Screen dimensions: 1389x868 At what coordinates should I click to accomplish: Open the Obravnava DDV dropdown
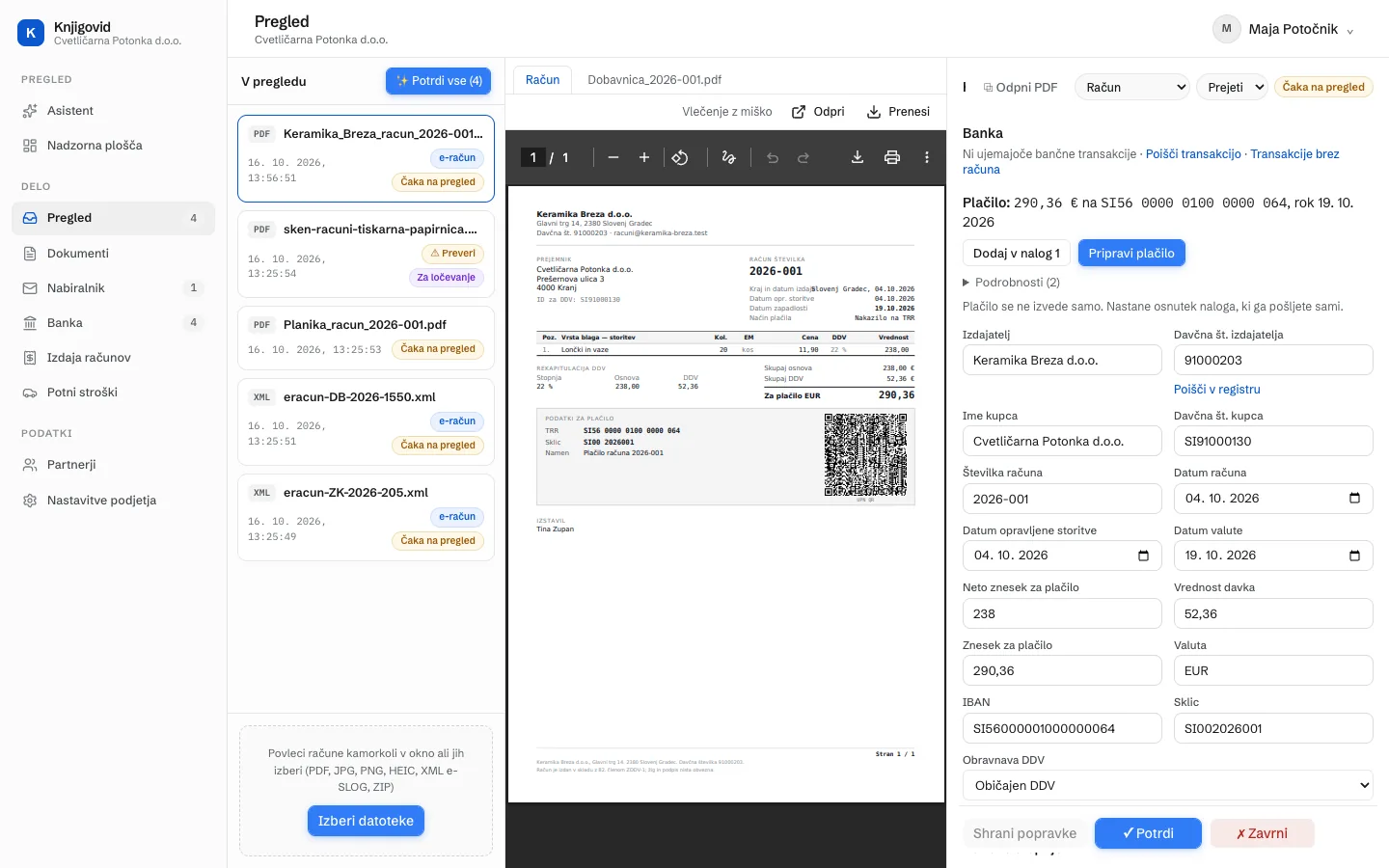point(1167,785)
